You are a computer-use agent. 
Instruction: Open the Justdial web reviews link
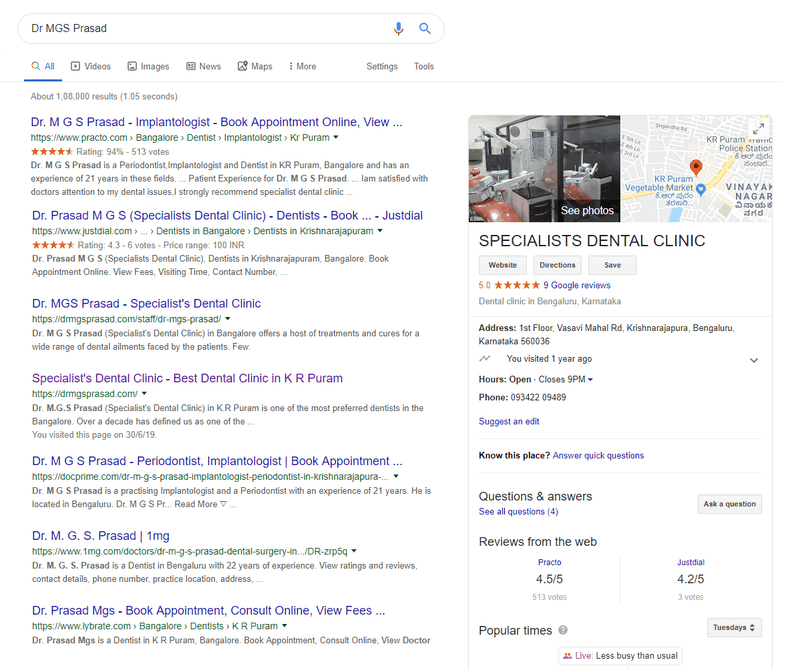690,562
